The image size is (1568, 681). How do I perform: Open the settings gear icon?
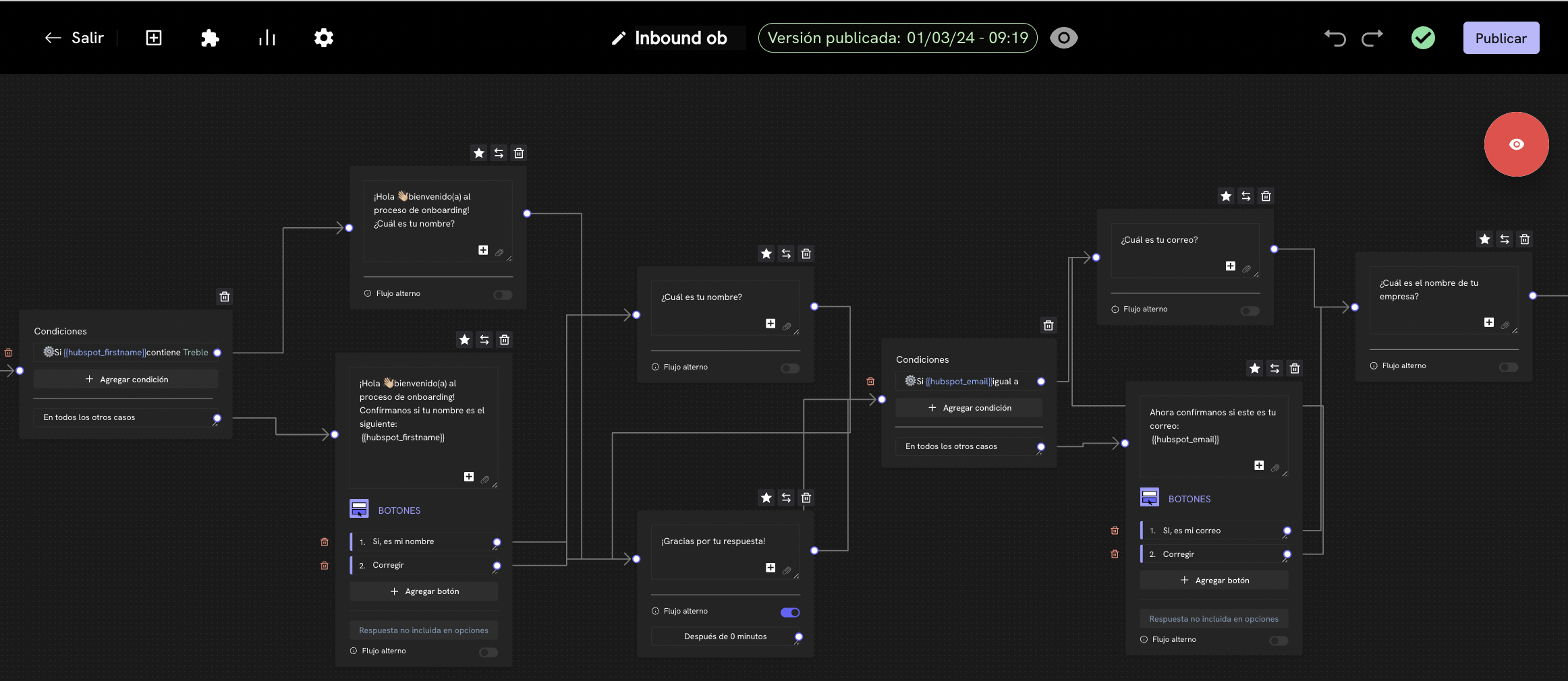[x=324, y=38]
